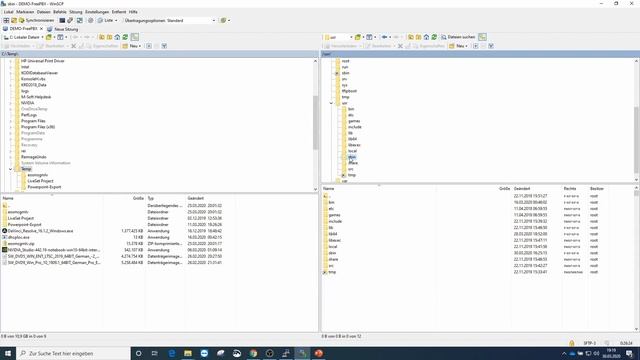Open the terminal console icon
Image resolution: width=640 pixels, height=360 pixels.
(62, 20)
